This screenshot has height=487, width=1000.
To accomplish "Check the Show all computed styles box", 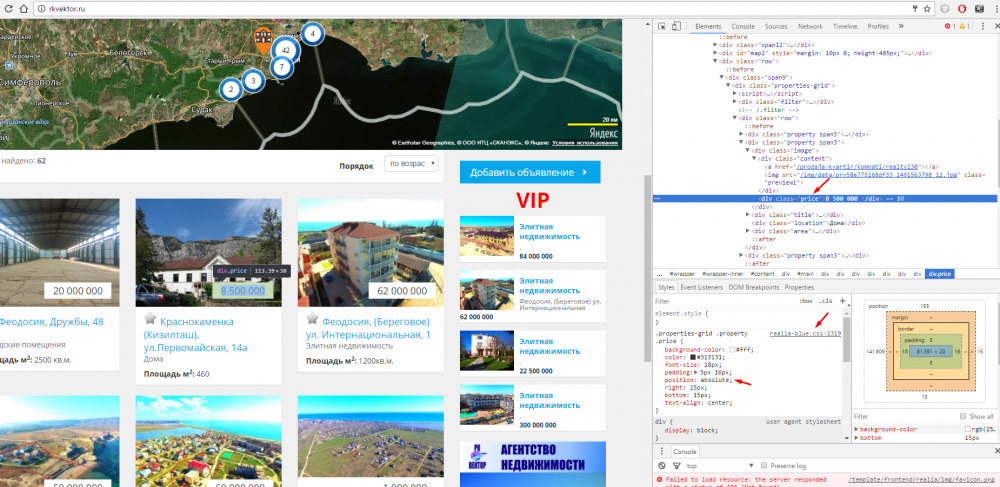I will tap(964, 416).
